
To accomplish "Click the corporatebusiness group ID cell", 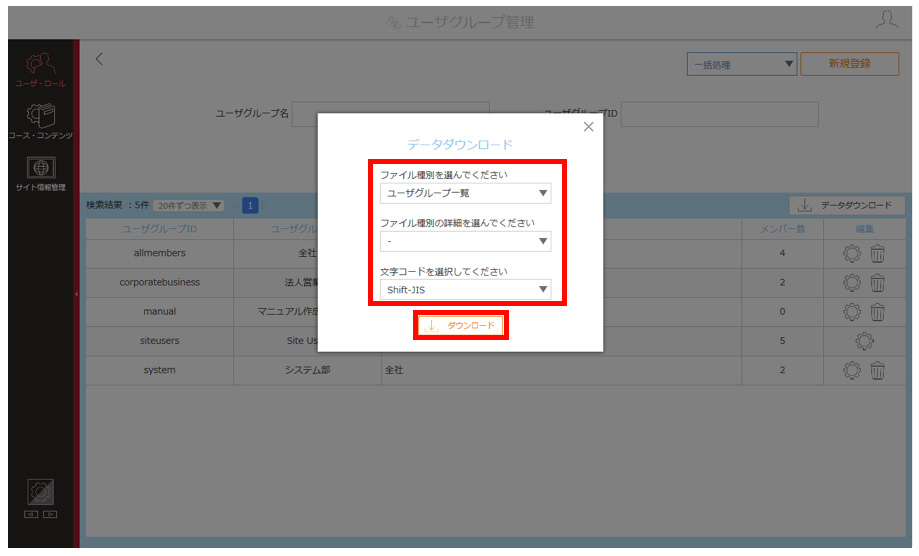I will (x=159, y=282).
